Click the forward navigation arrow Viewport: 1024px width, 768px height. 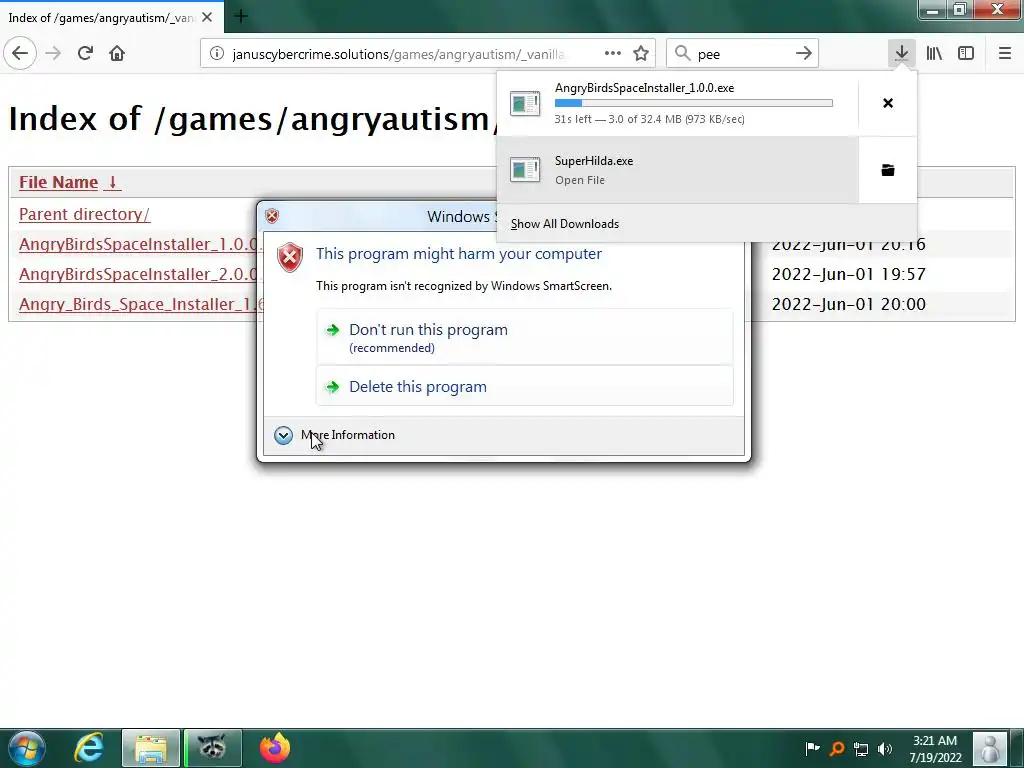53,53
